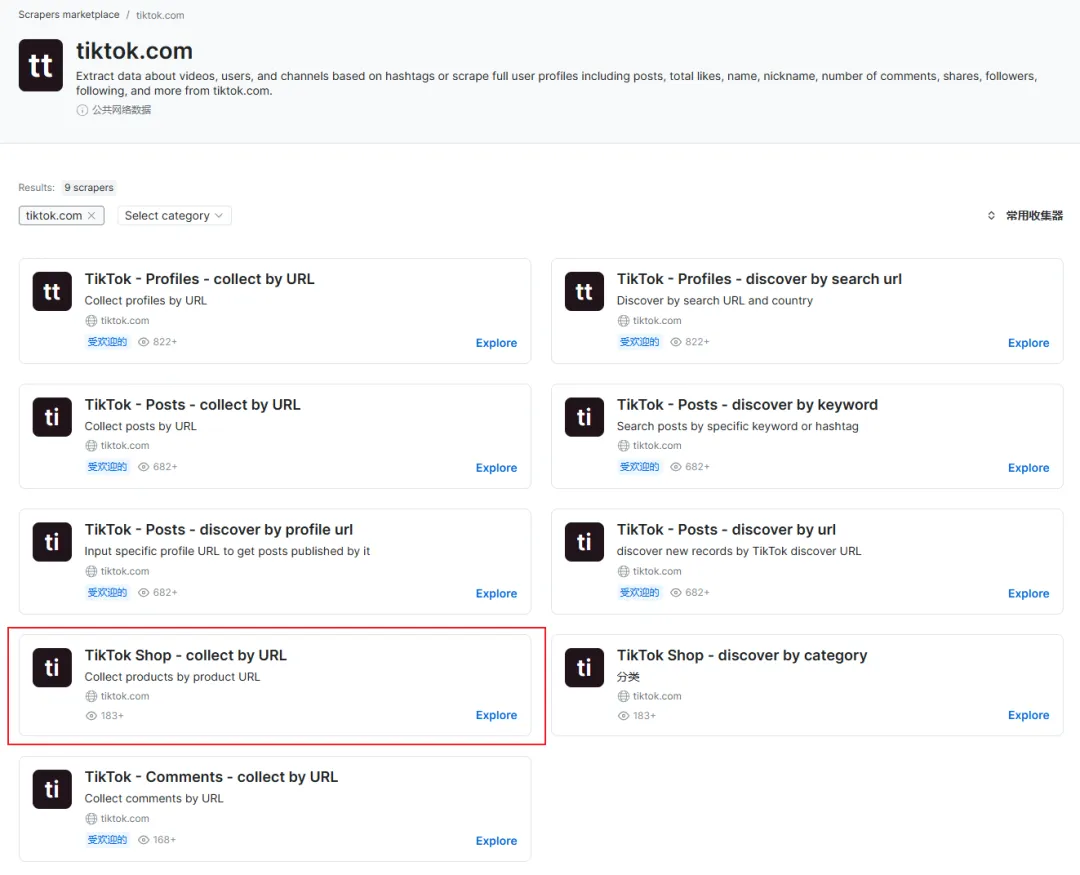Click ti icon of TikTok Shop discover by category
Image resolution: width=1080 pixels, height=875 pixels.
click(584, 668)
